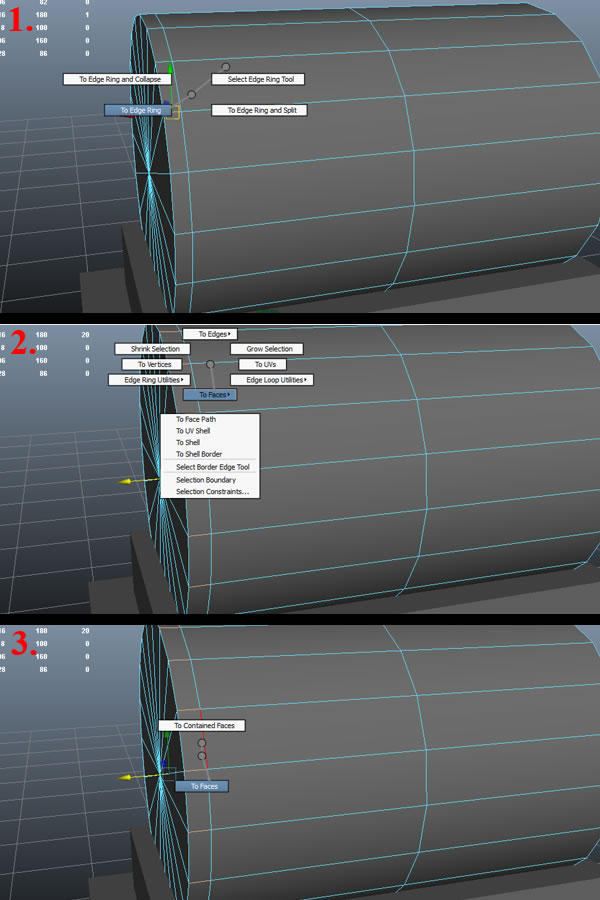Viewport: 600px width, 900px height.
Task: Click Grow Selection in marking menu
Action: tap(267, 349)
